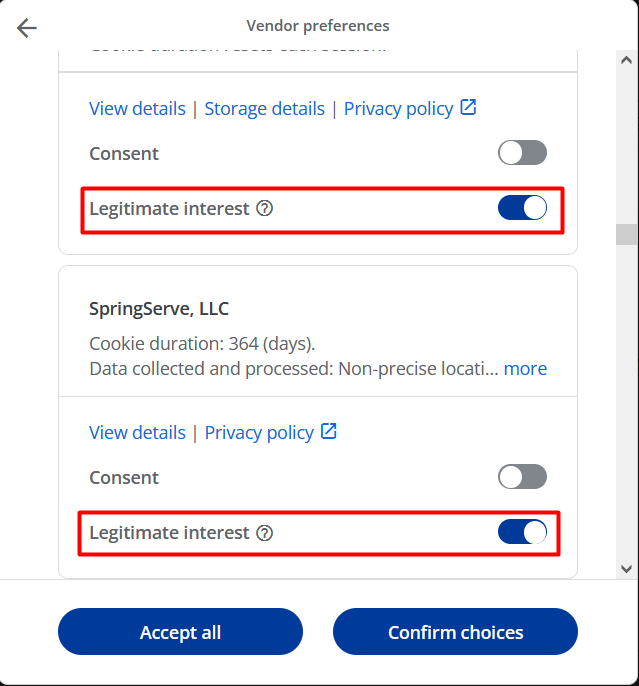Image resolution: width=639 pixels, height=686 pixels.
Task: Enable the upper vendor Consent toggle
Action: pyautogui.click(x=522, y=153)
